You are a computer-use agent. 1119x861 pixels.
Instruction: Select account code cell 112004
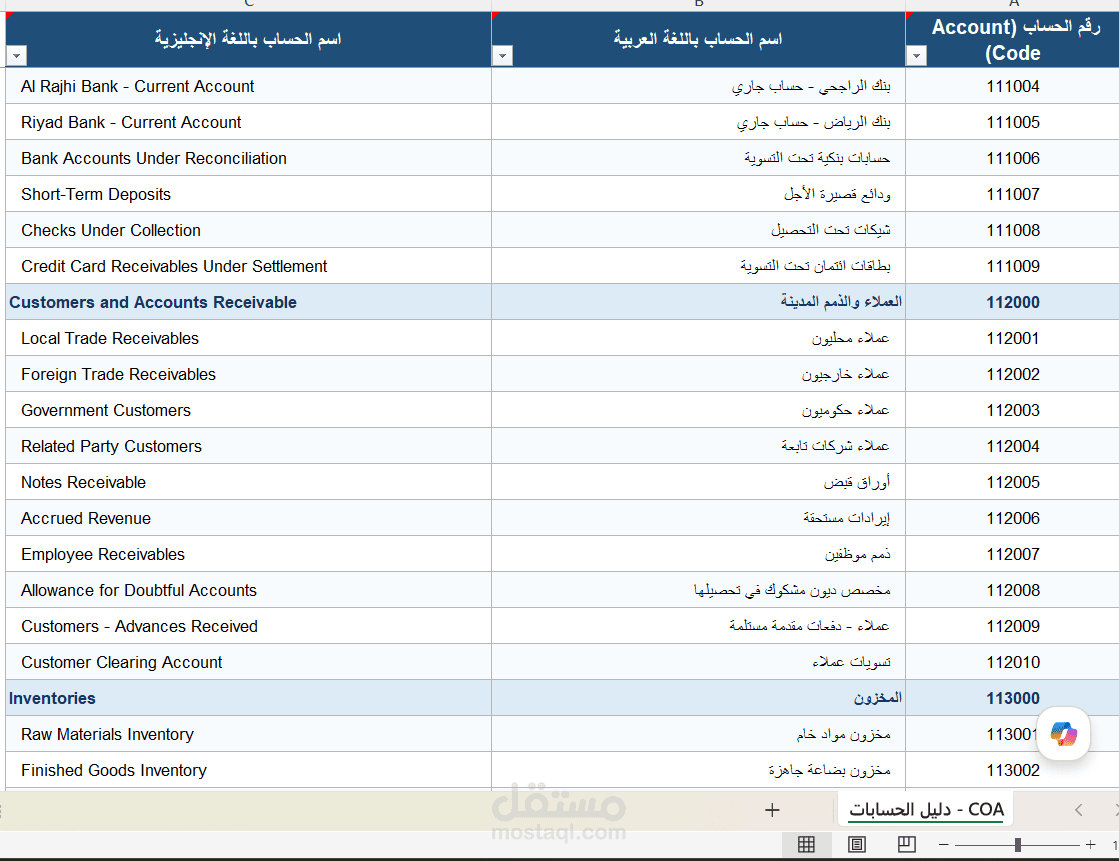pos(1013,446)
